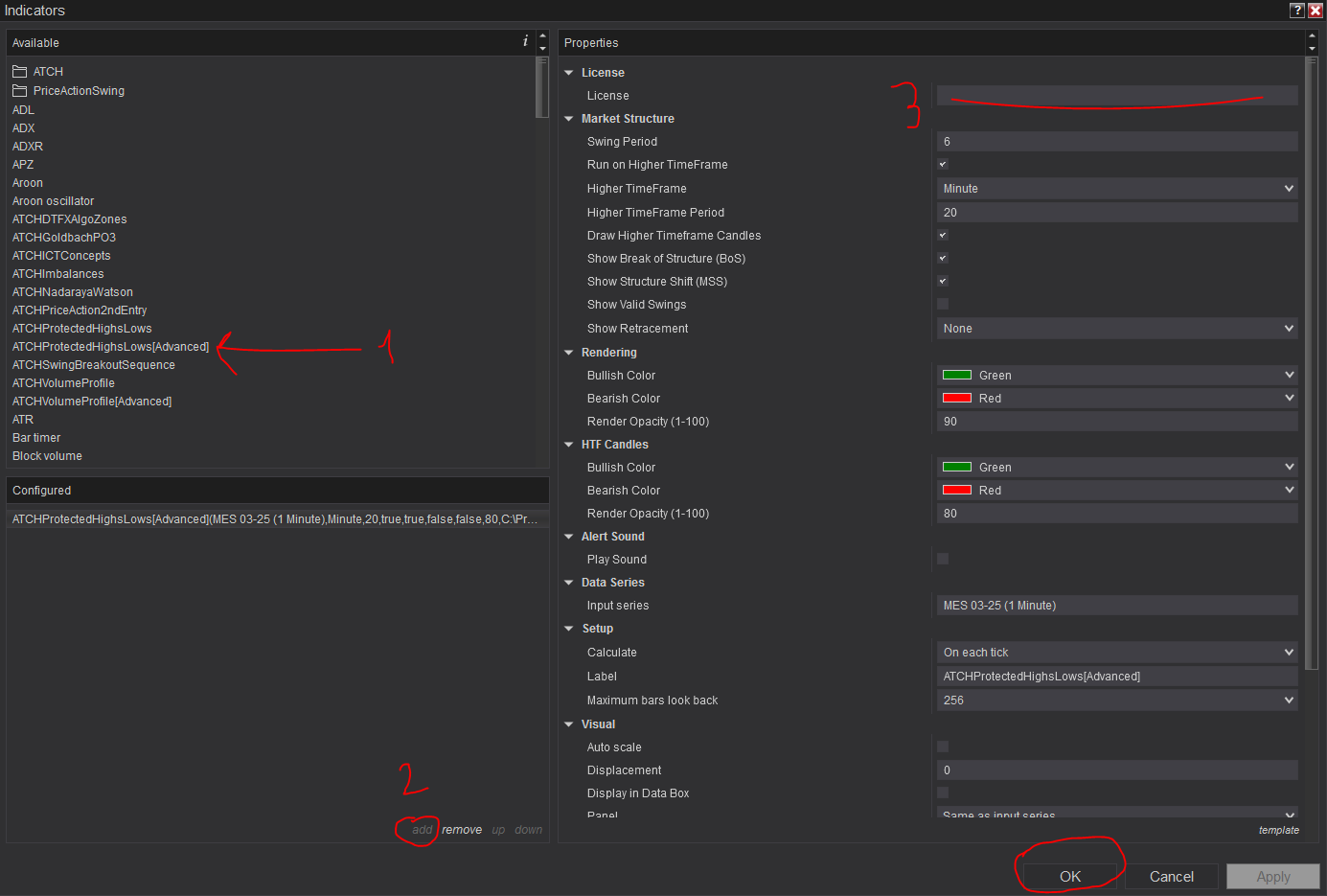This screenshot has width=1327, height=896.
Task: Select the Block volume indicator
Action: (x=47, y=456)
